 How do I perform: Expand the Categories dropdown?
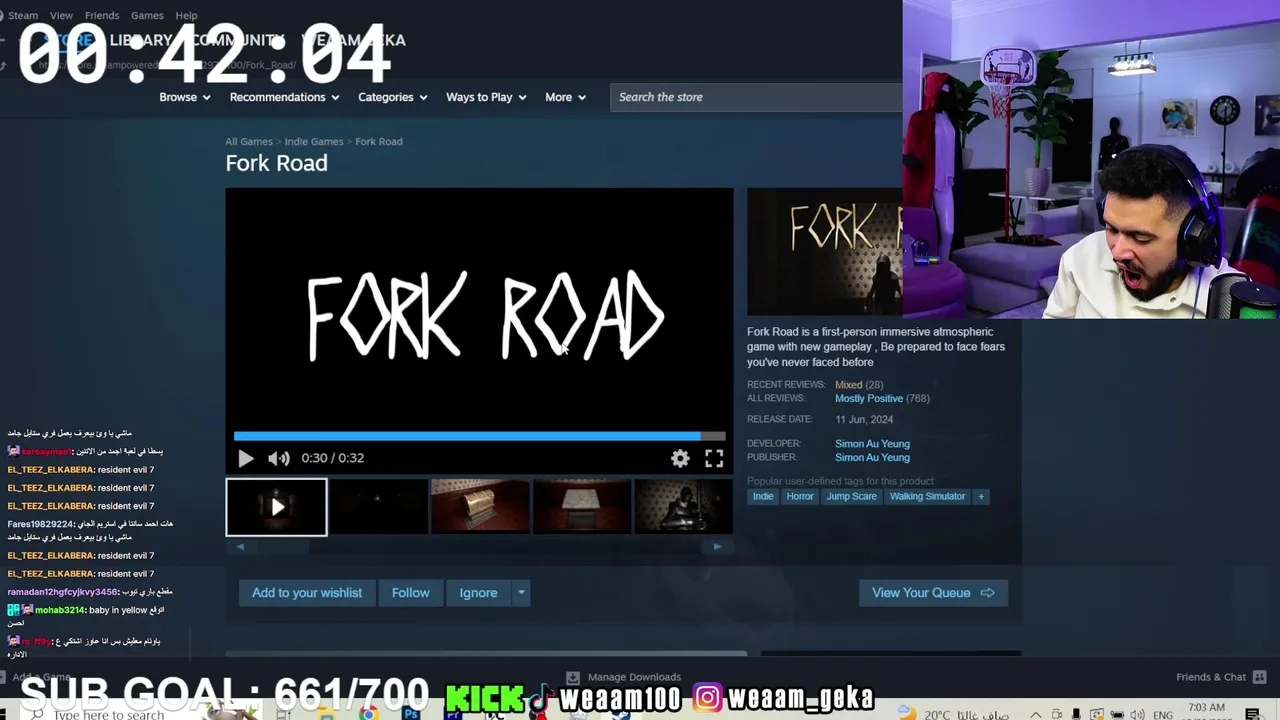(x=393, y=97)
